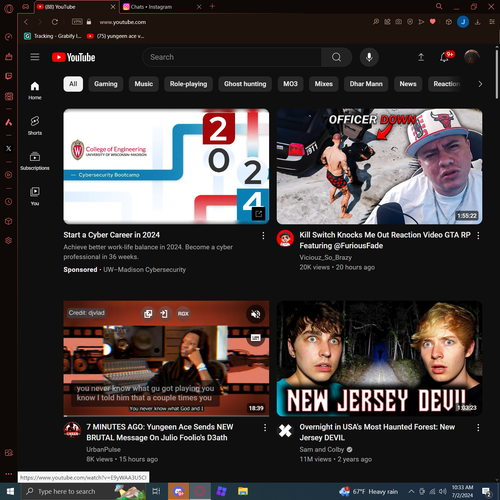Select the News filter chip

pos(408,84)
